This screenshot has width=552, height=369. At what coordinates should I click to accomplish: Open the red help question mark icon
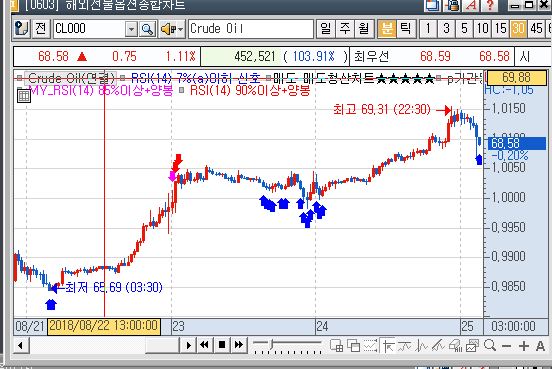pyautogui.click(x=489, y=5)
